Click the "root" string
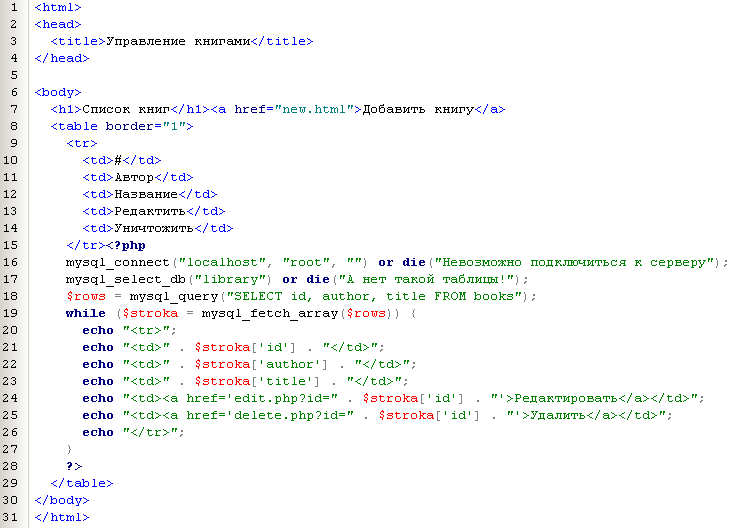Viewport: 752px width, 528px height. point(306,262)
